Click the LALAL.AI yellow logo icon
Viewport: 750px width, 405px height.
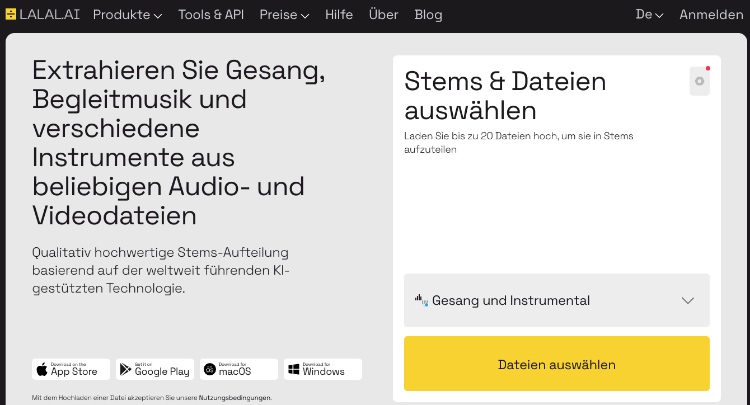(x=11, y=14)
